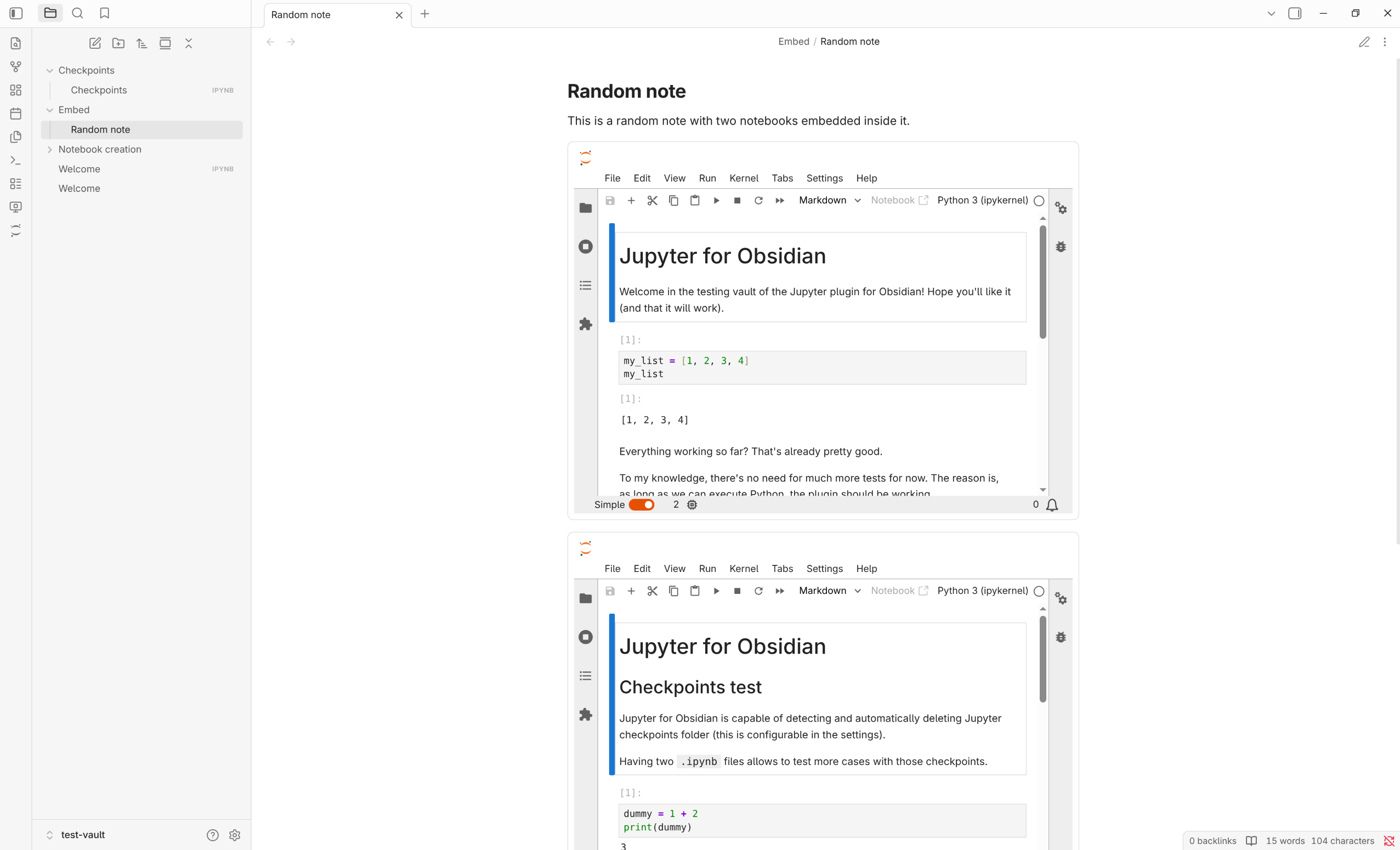
Task: Open the more options three-dot menu
Action: pyautogui.click(x=1385, y=42)
